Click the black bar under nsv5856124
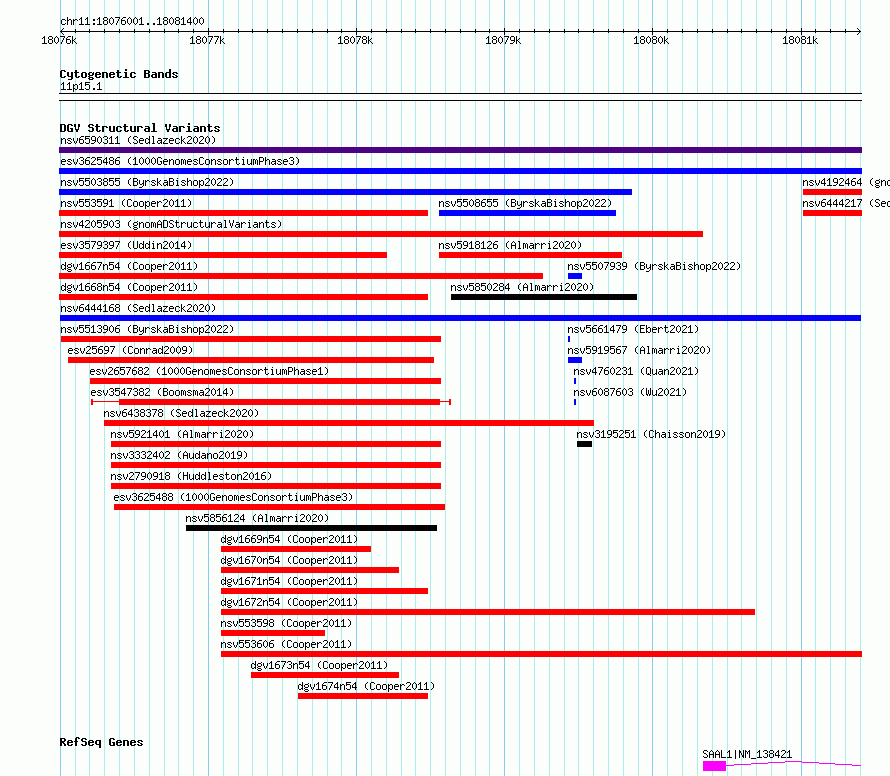890x776 pixels. (312, 528)
